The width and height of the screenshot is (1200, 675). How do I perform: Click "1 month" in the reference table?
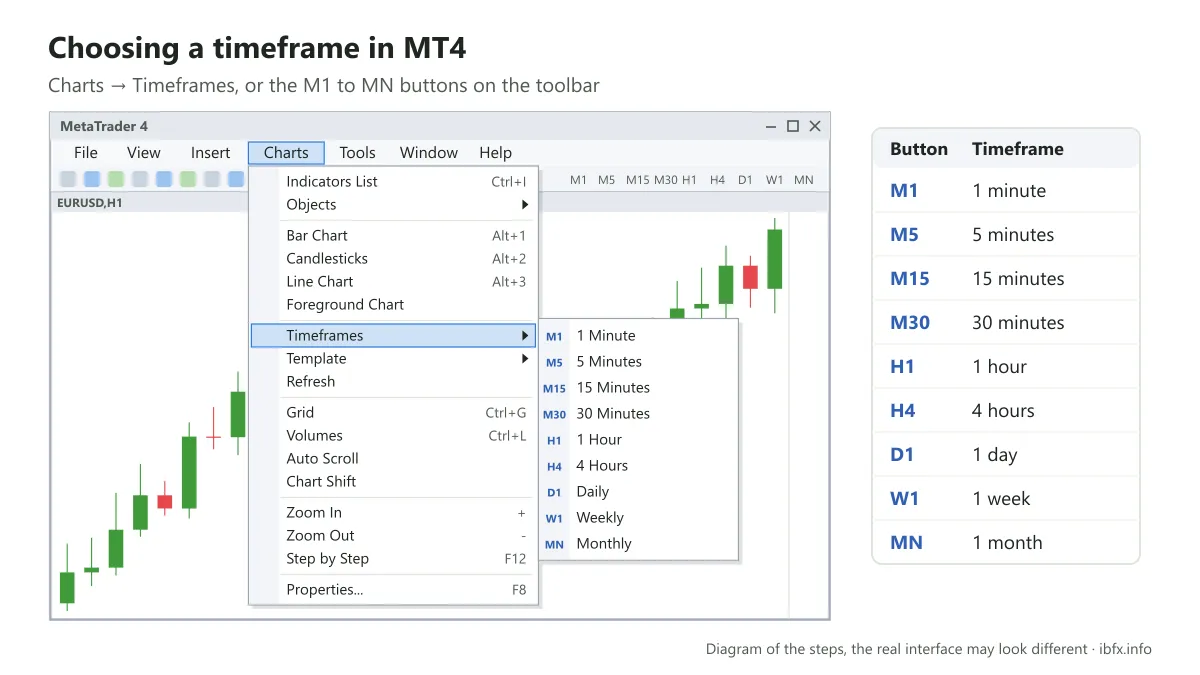click(1007, 543)
